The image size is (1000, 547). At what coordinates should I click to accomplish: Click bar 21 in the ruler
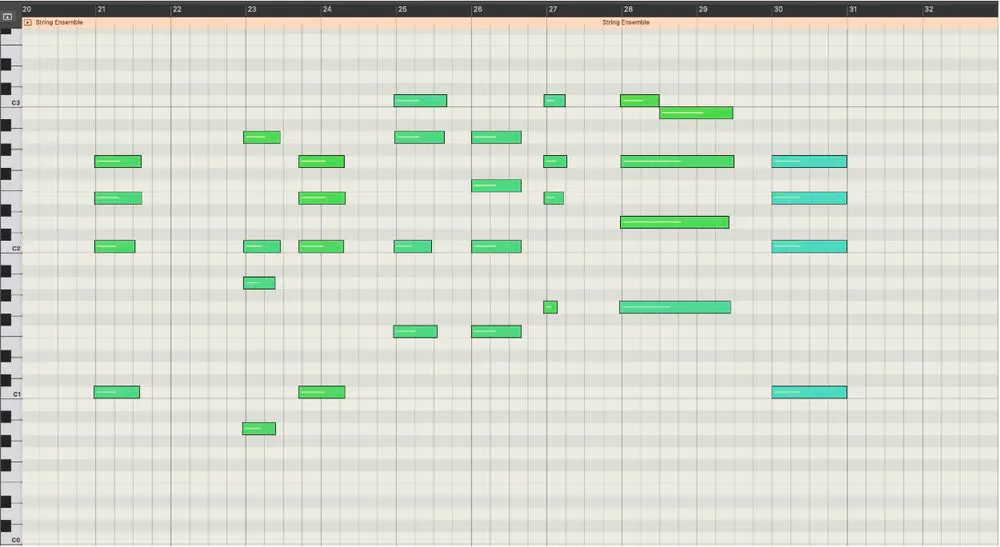(x=101, y=9)
